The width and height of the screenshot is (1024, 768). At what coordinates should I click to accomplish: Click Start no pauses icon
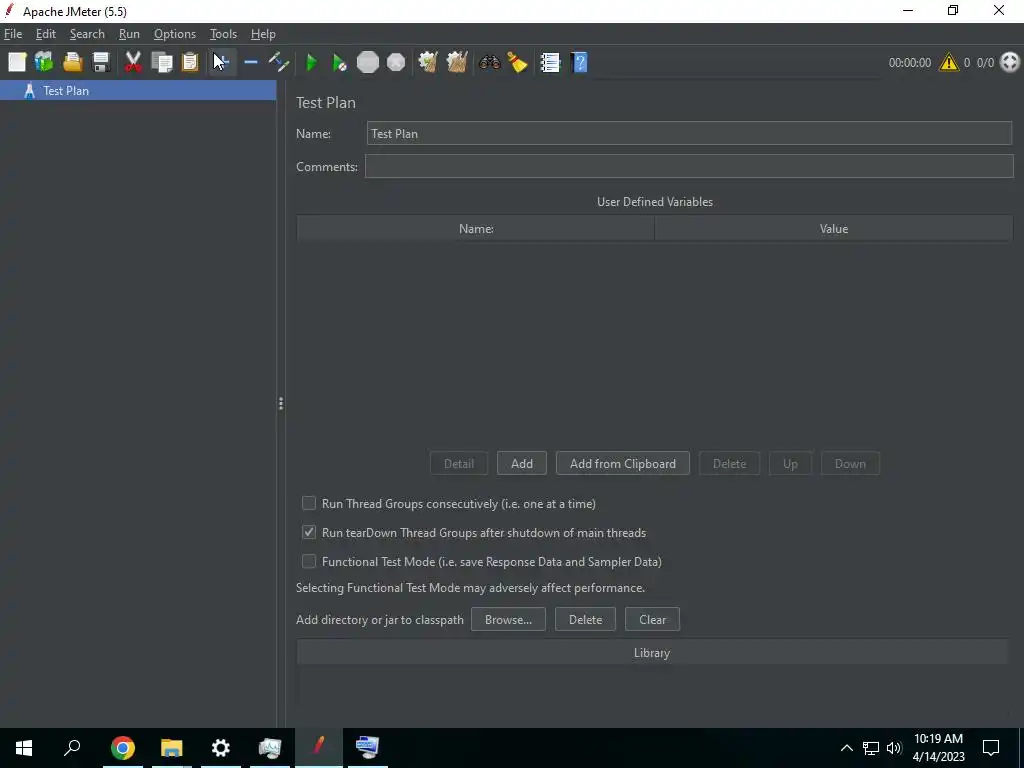coord(340,62)
